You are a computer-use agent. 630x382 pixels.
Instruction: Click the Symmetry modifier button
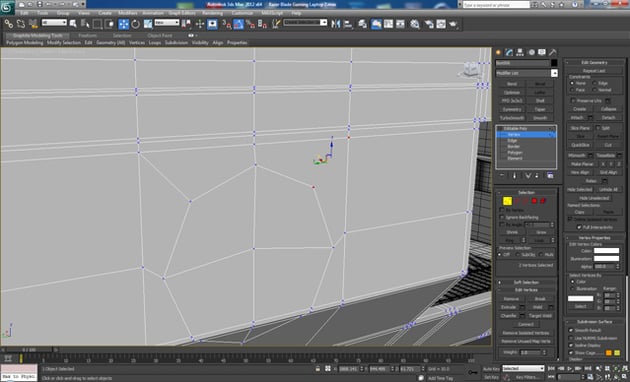click(511, 109)
